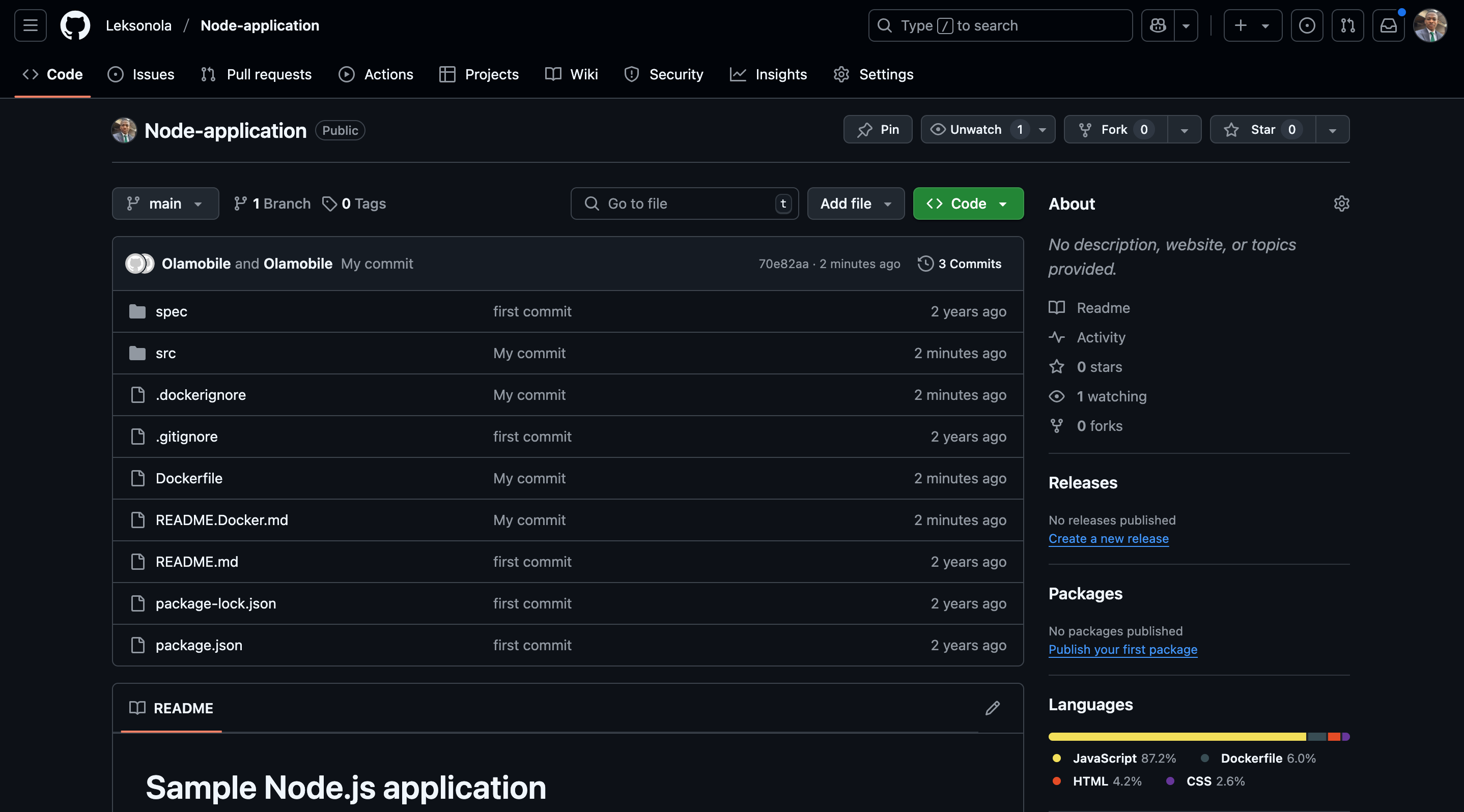1464x812 pixels.
Task: Switch to the Actions tab
Action: click(376, 74)
